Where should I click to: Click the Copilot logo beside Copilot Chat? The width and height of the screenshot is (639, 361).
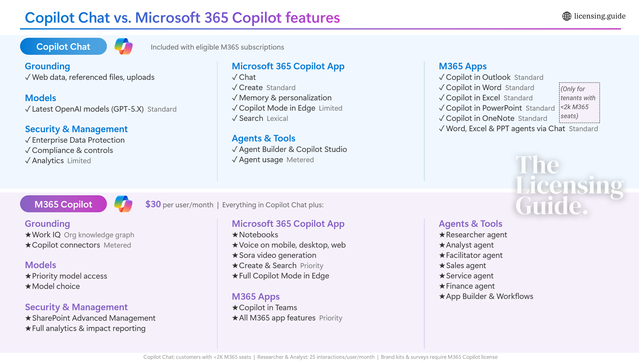coord(123,46)
